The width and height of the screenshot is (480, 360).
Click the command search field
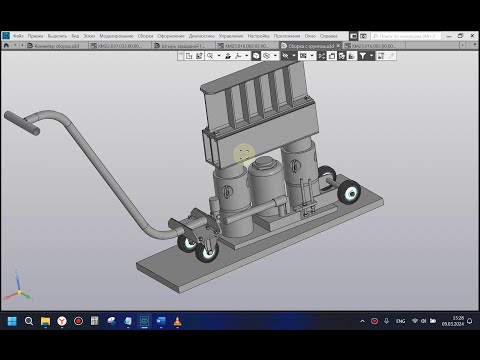406,36
